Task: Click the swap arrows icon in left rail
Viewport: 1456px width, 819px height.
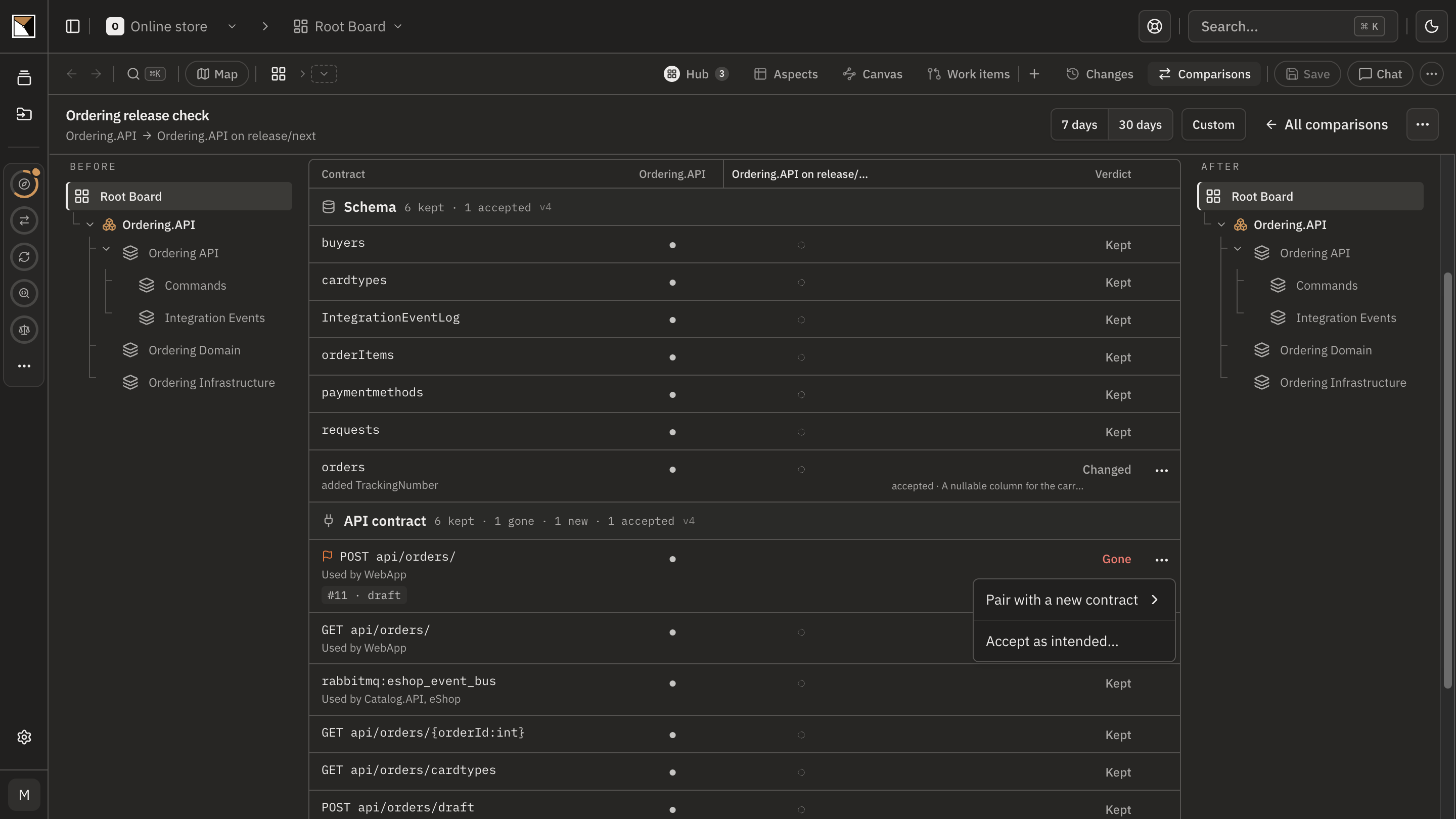Action: coord(24,220)
